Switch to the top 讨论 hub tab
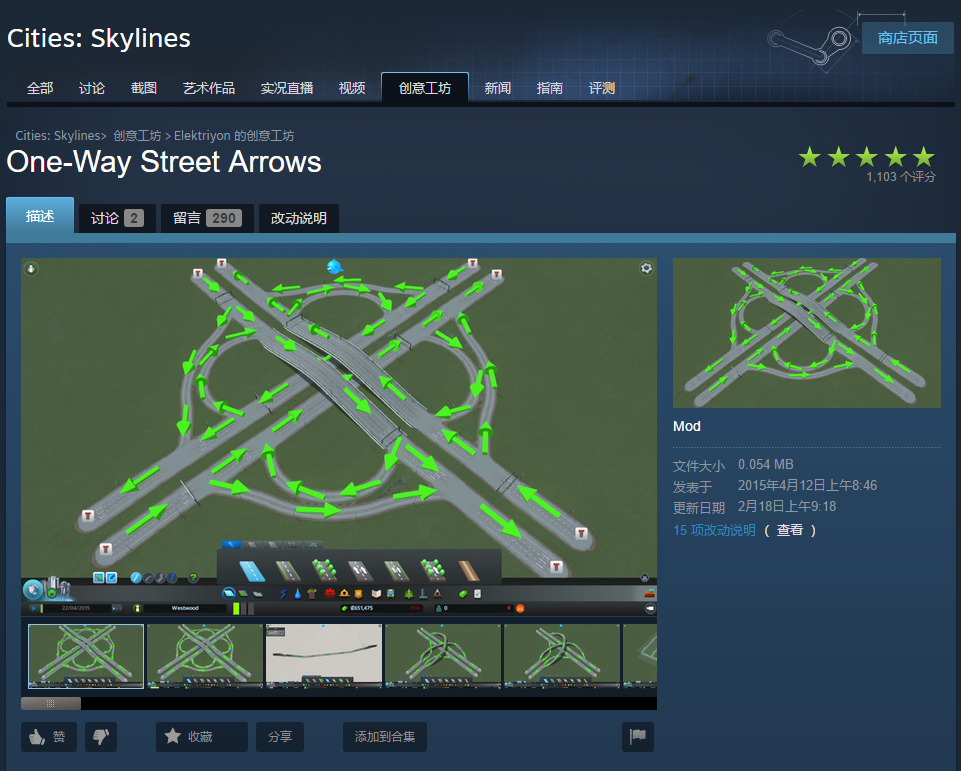The width and height of the screenshot is (961, 771). coord(92,88)
